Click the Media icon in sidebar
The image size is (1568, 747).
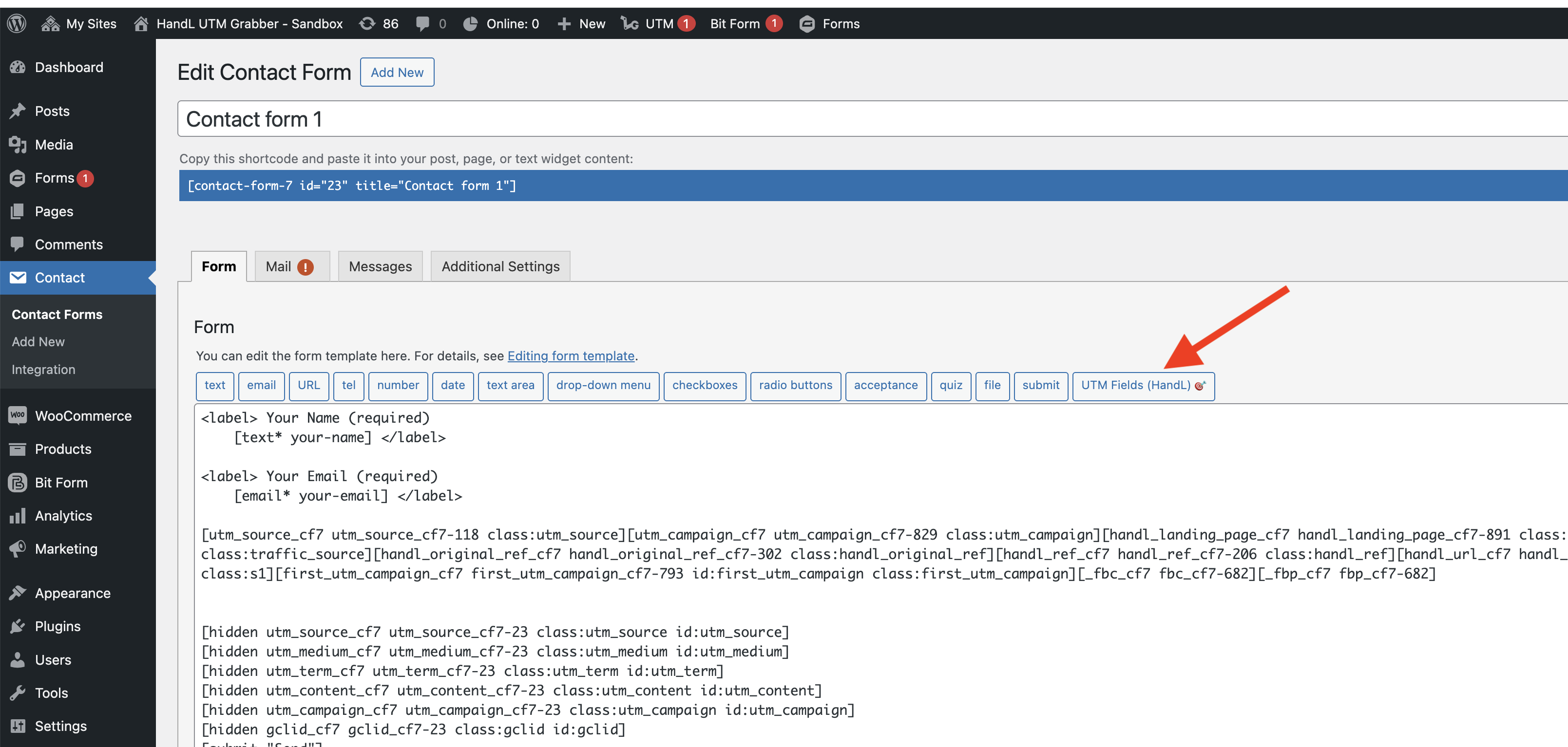pyautogui.click(x=18, y=145)
